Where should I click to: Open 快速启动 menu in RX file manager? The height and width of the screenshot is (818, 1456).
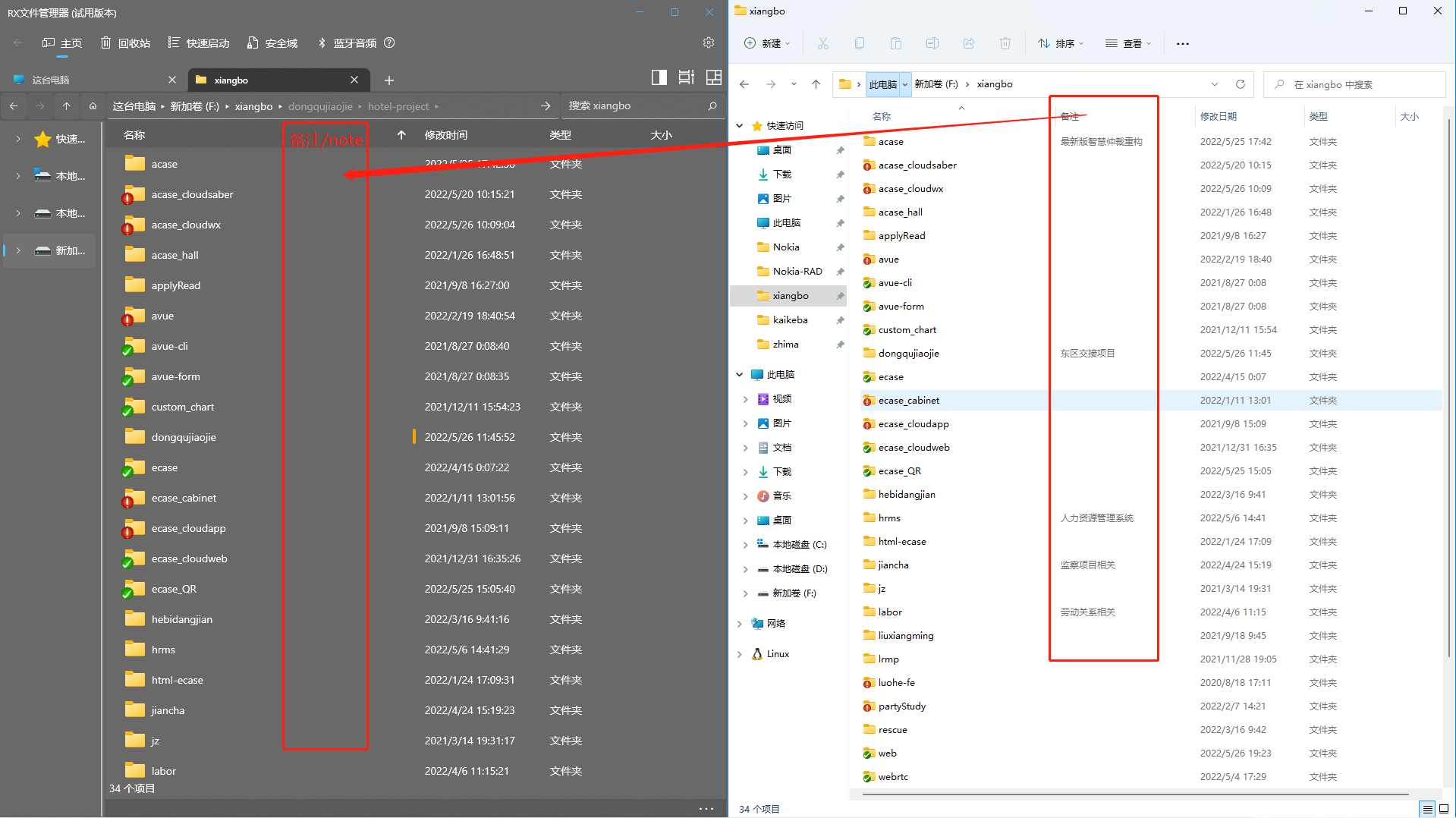click(x=199, y=43)
